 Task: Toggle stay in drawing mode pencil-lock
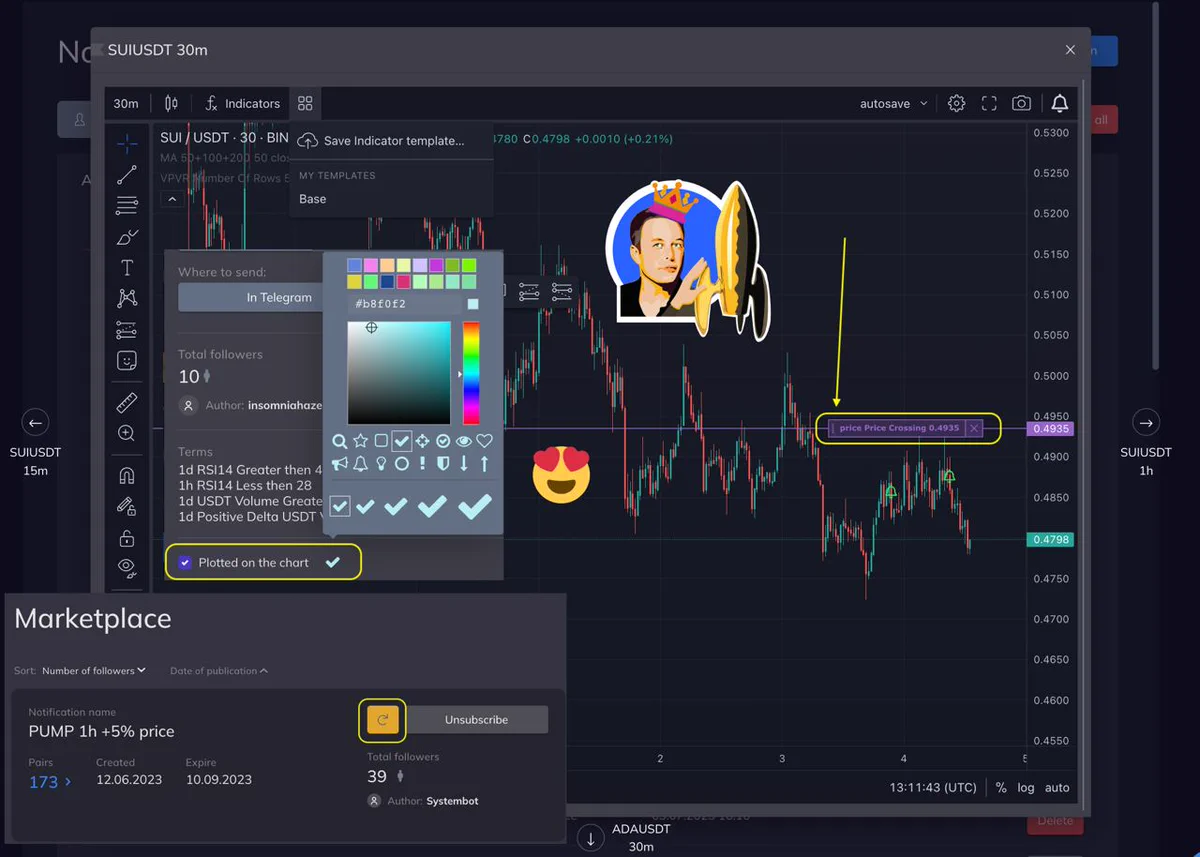[x=127, y=506]
